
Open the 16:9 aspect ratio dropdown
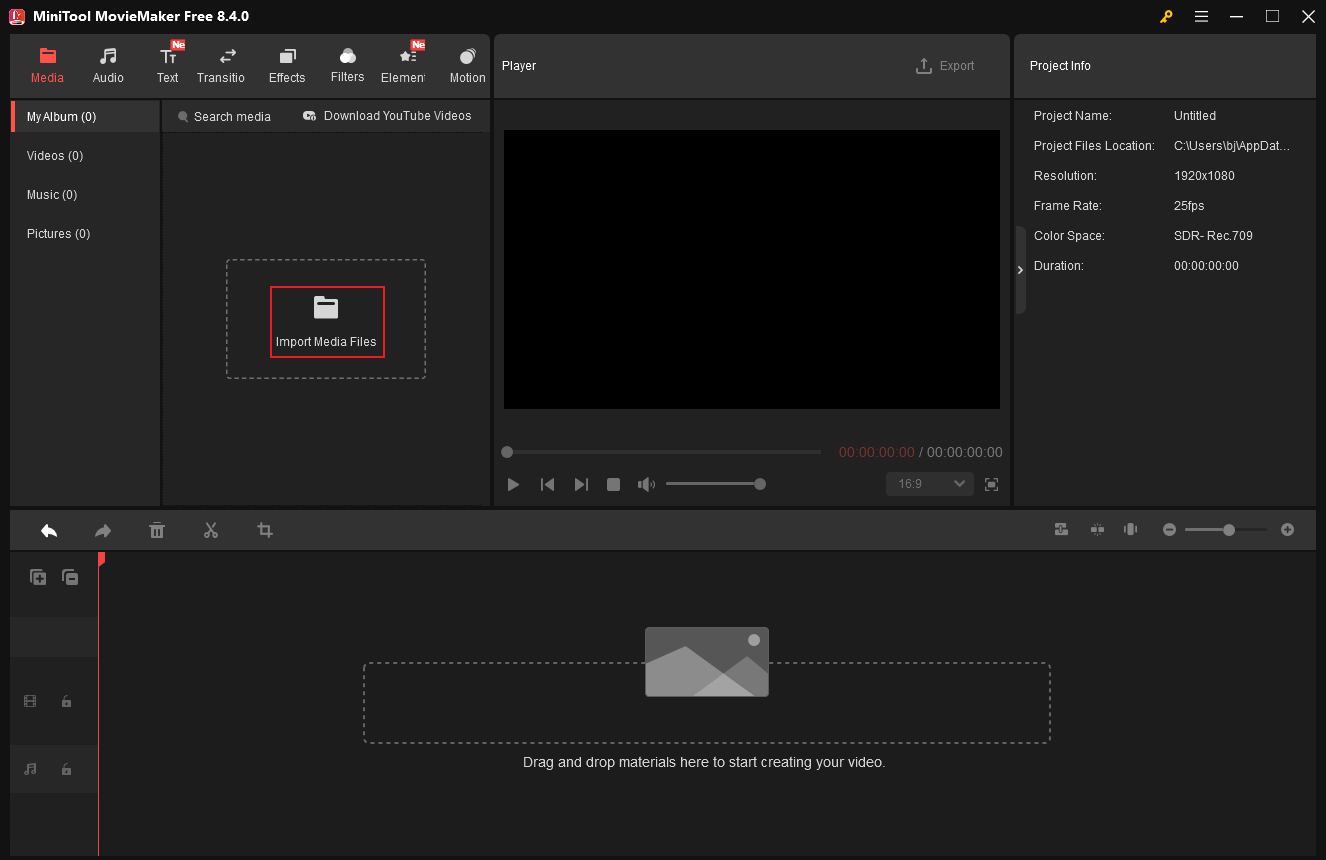[929, 484]
